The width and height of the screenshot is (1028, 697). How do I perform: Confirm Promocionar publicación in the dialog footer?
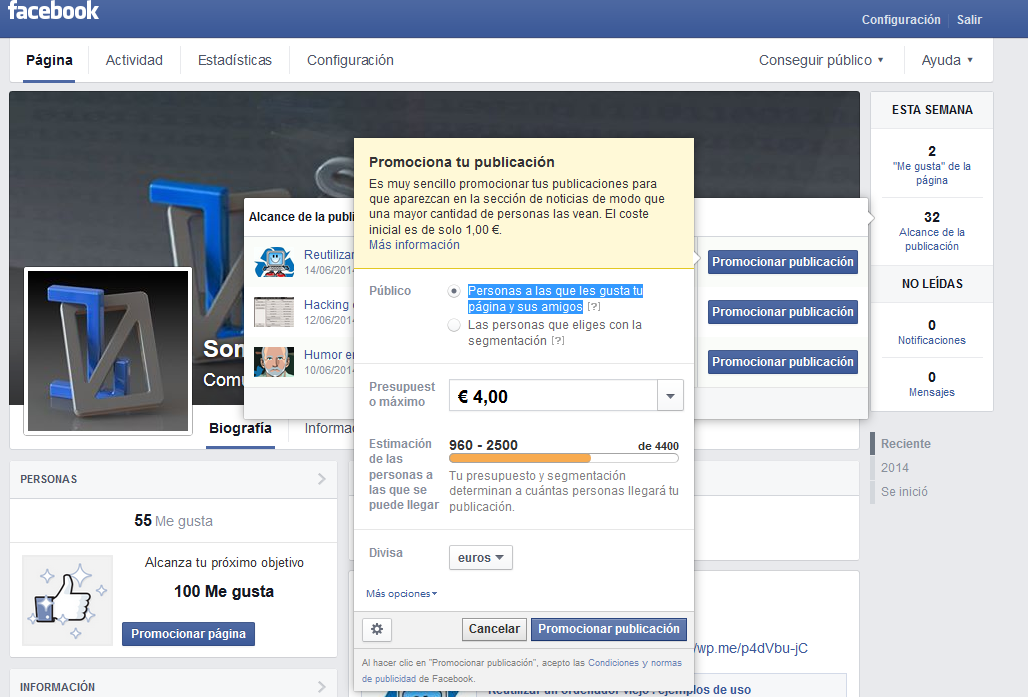[609, 629]
